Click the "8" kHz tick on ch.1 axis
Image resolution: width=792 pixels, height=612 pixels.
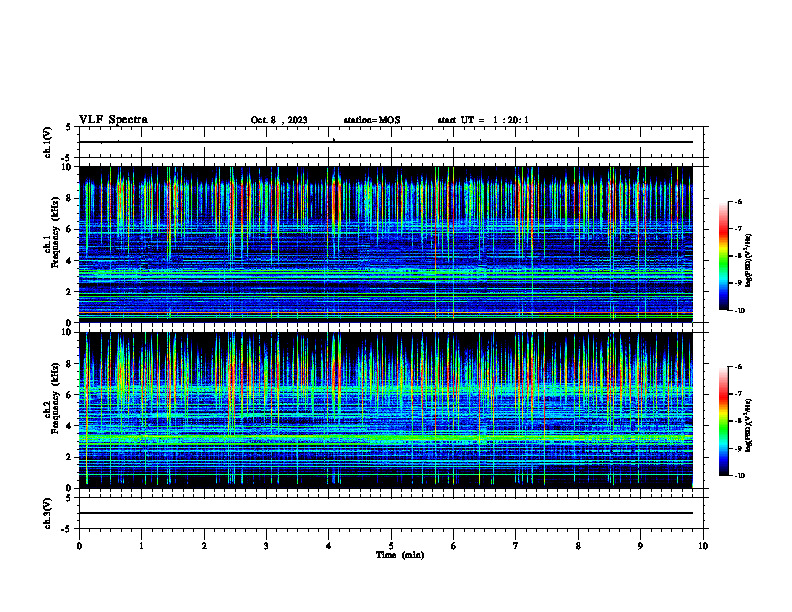click(x=70, y=198)
